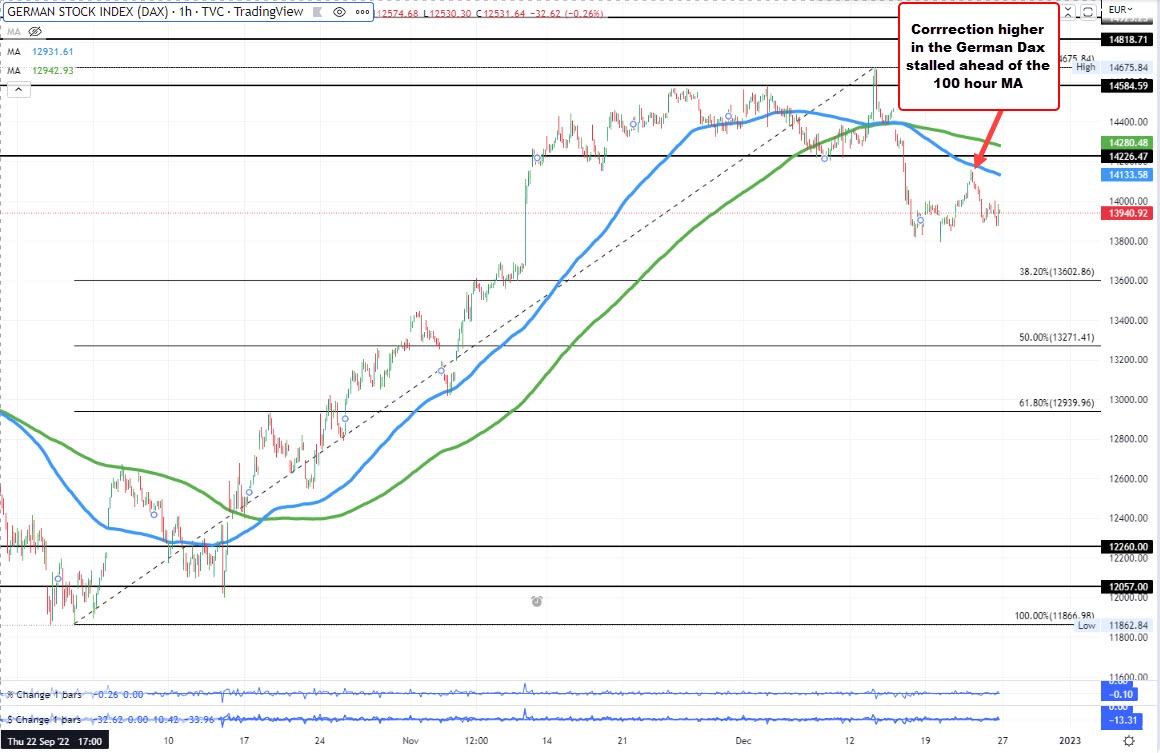
Task: Hide the DAX series via the eye icon
Action: coord(340,12)
